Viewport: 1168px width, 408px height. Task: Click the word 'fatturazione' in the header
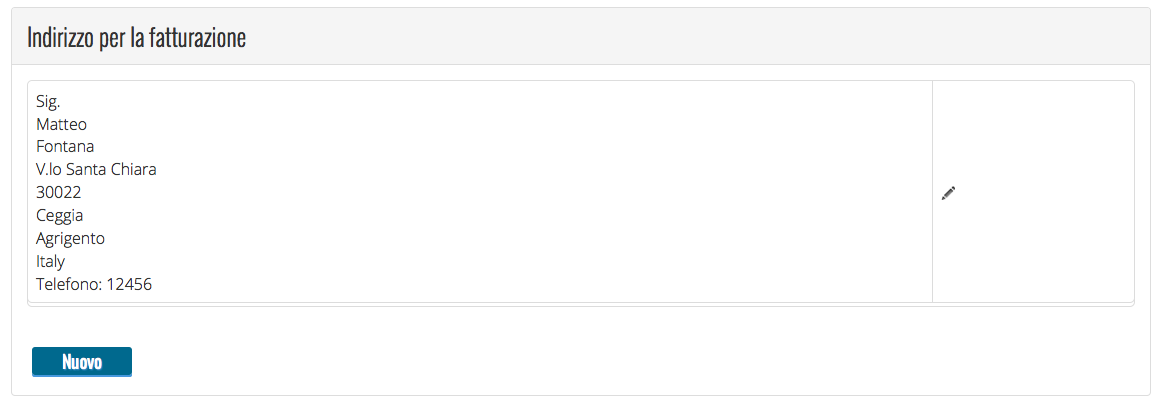click(x=198, y=38)
